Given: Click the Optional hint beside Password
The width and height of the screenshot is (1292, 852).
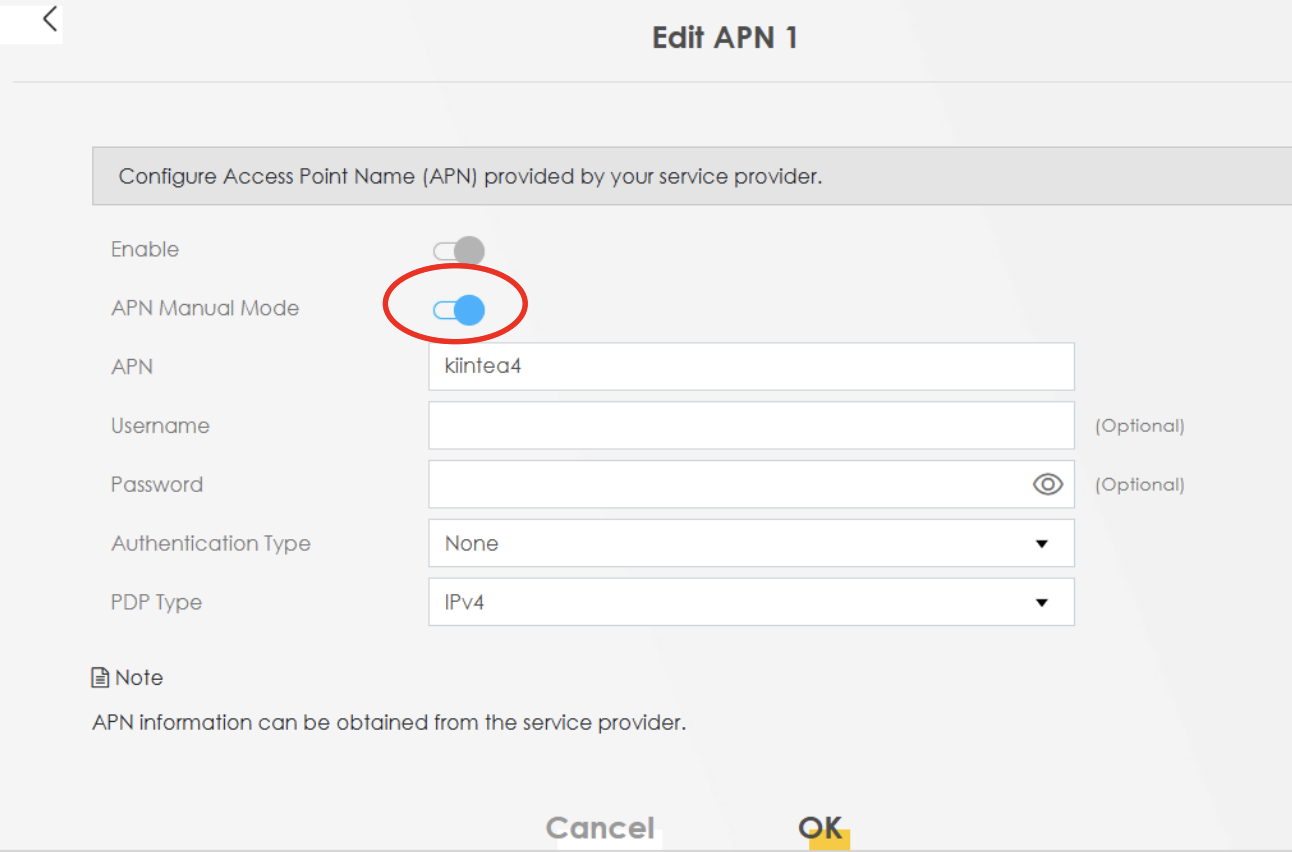Looking at the screenshot, I should (x=1139, y=485).
